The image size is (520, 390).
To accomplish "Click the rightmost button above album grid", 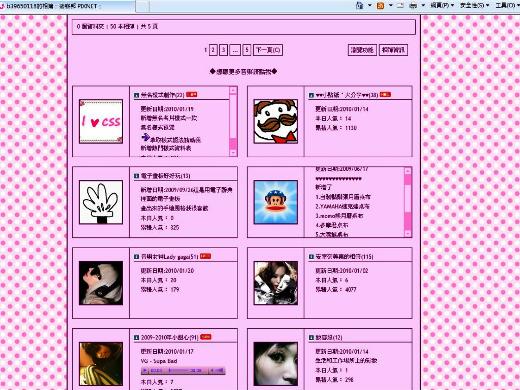I will click(393, 50).
